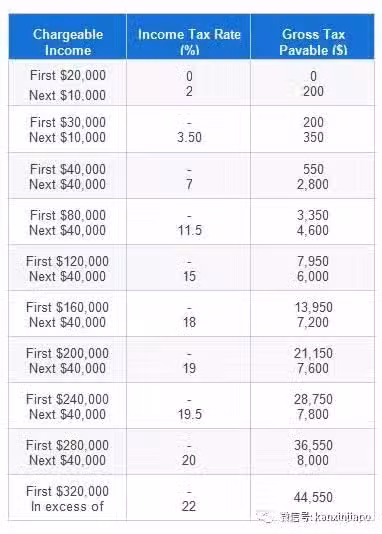Click the kanxinjiapo watermark text
The width and height of the screenshot is (382, 534).
[343, 517]
